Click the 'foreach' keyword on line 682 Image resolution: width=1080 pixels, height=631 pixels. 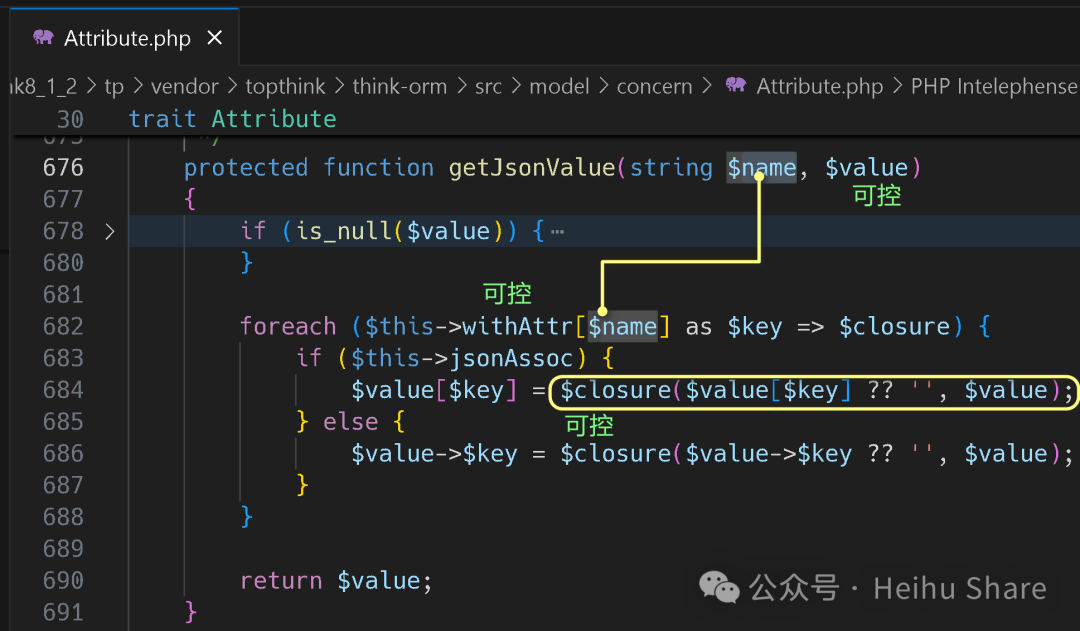(288, 326)
